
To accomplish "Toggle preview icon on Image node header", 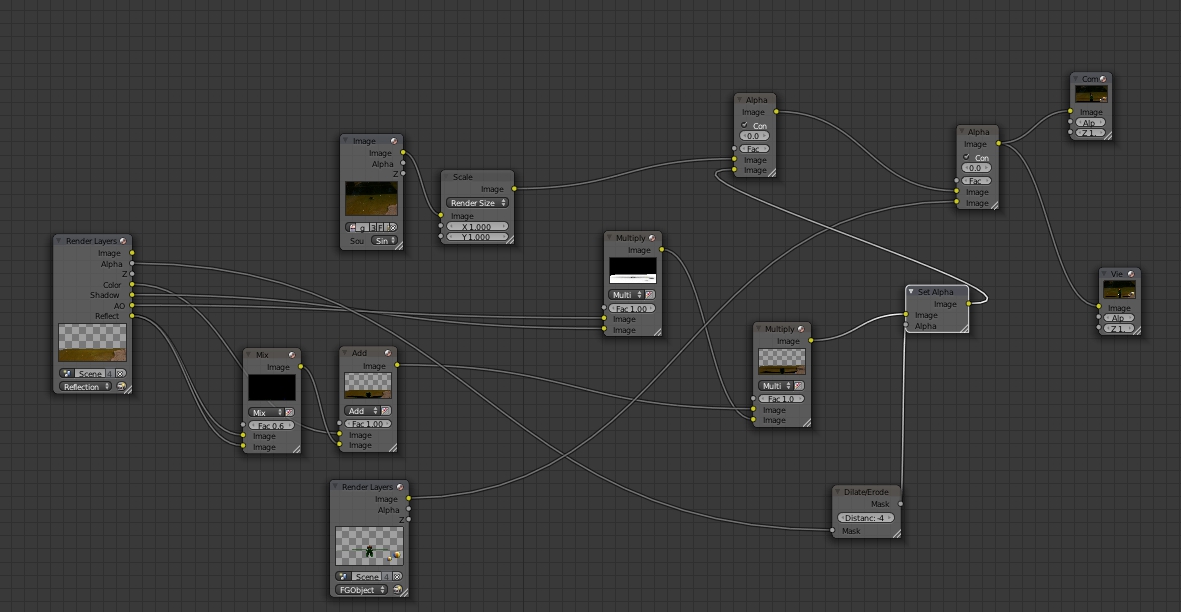I will pyautogui.click(x=394, y=141).
